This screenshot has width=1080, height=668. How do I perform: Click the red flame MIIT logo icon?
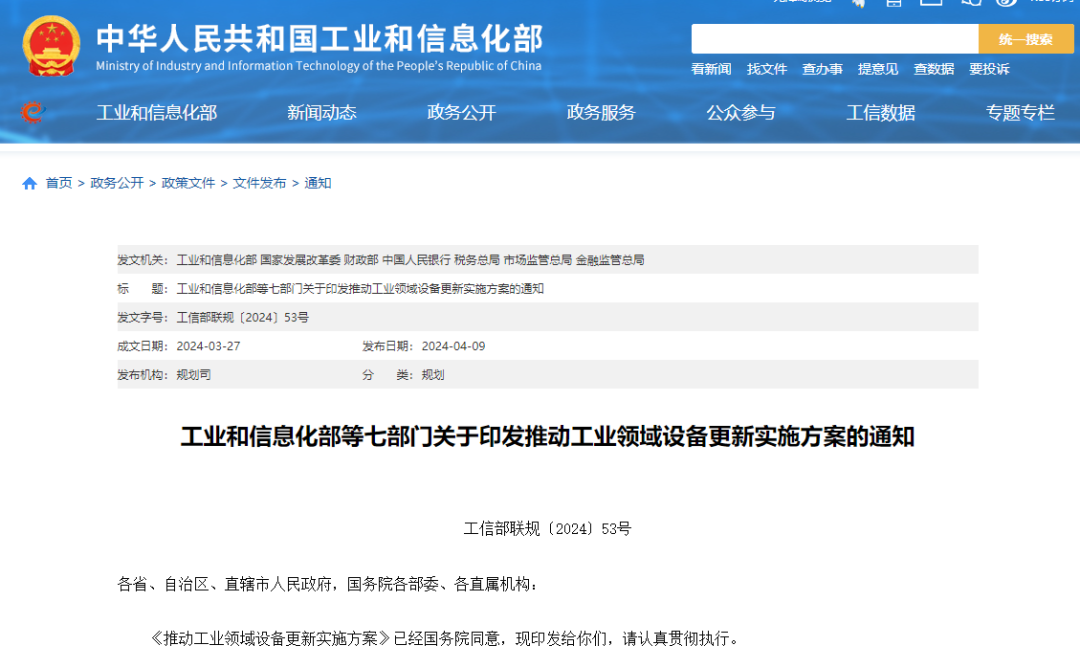[x=31, y=112]
